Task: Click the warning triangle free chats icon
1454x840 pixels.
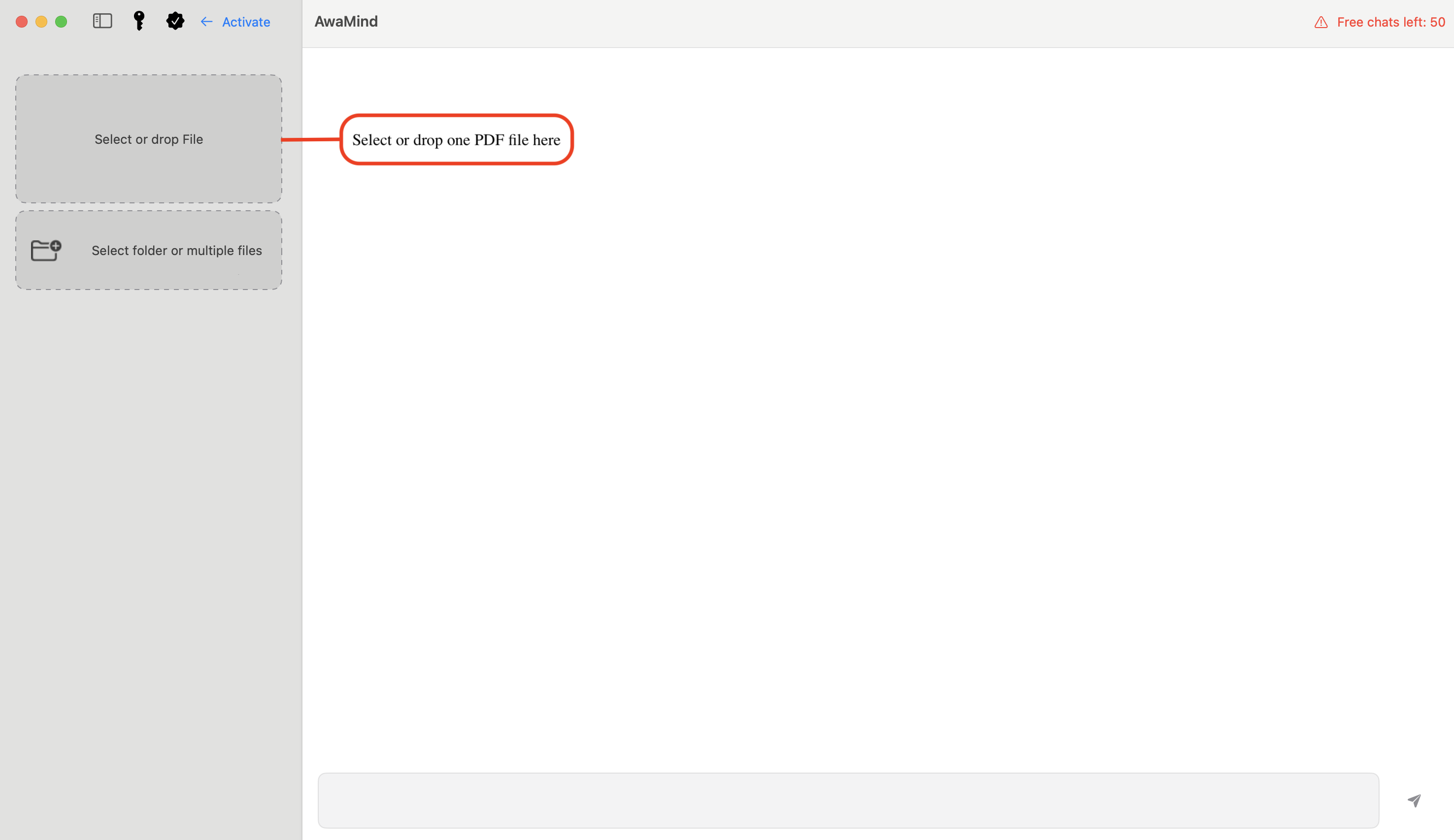Action: (1321, 21)
